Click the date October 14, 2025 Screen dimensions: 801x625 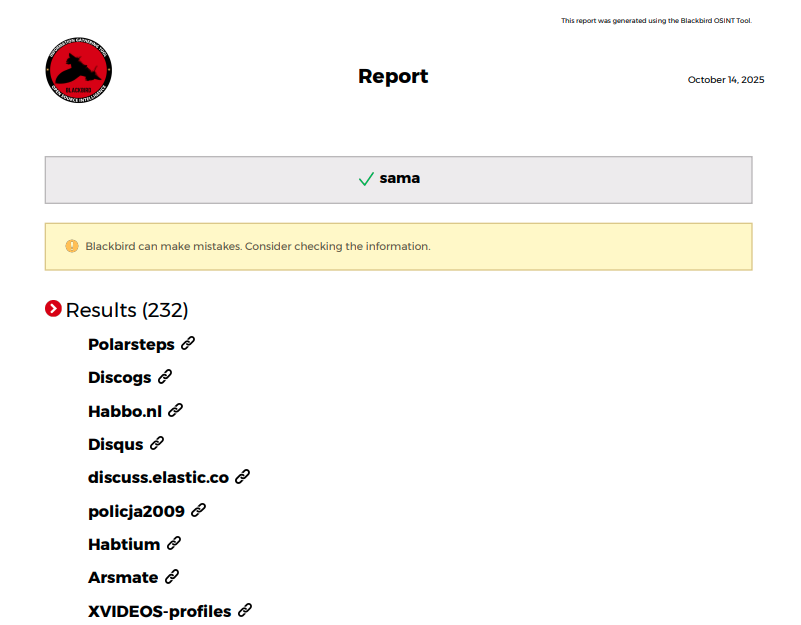[x=726, y=80]
